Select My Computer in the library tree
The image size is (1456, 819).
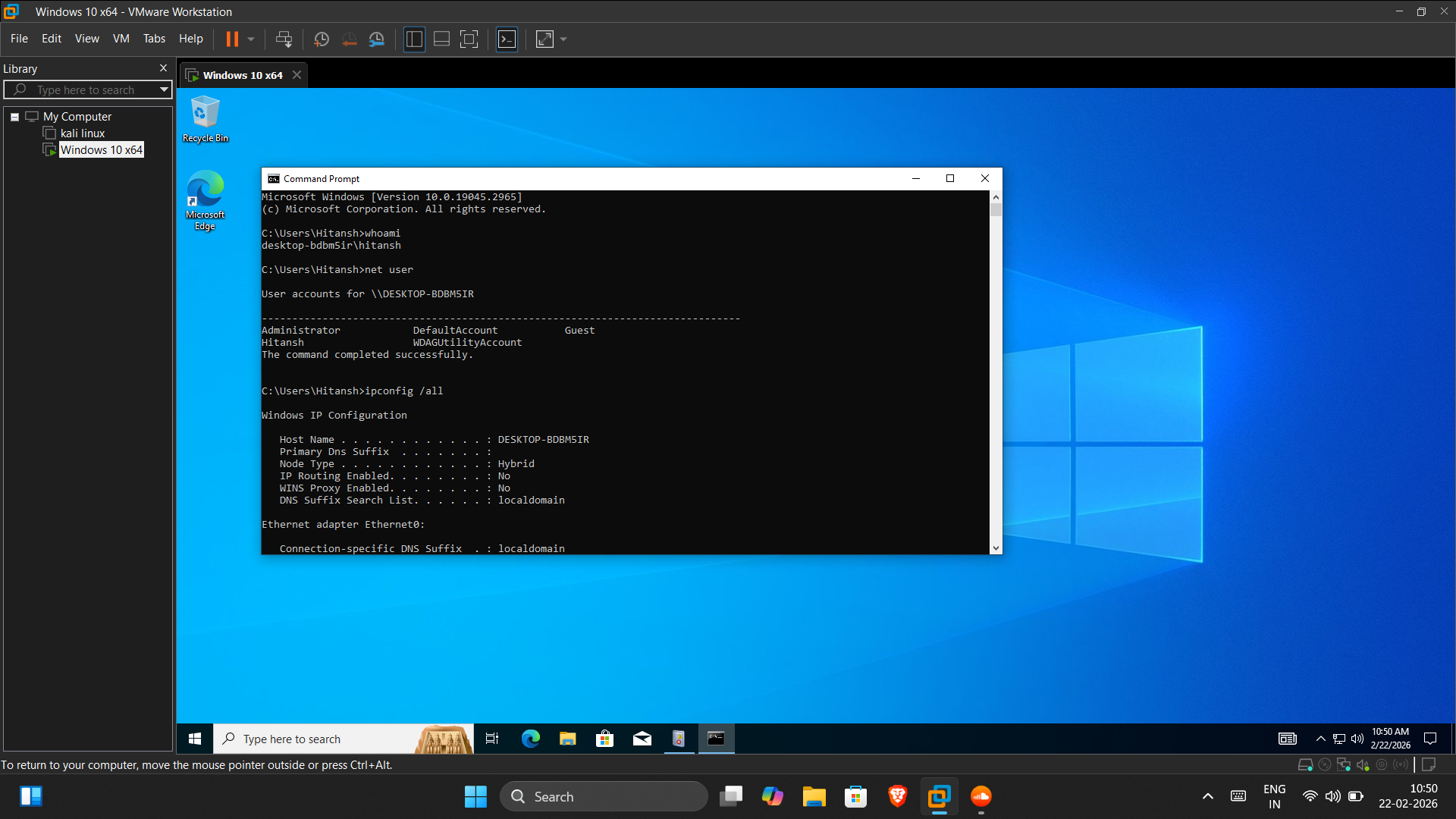click(x=77, y=117)
